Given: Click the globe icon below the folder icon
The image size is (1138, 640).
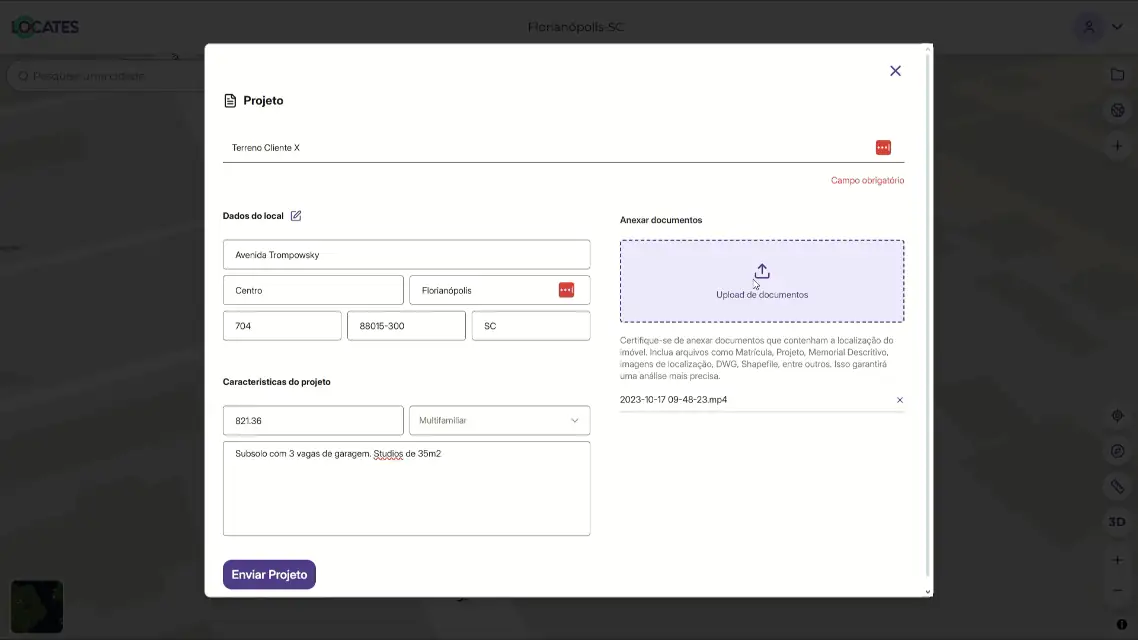Looking at the screenshot, I should pos(1117,110).
